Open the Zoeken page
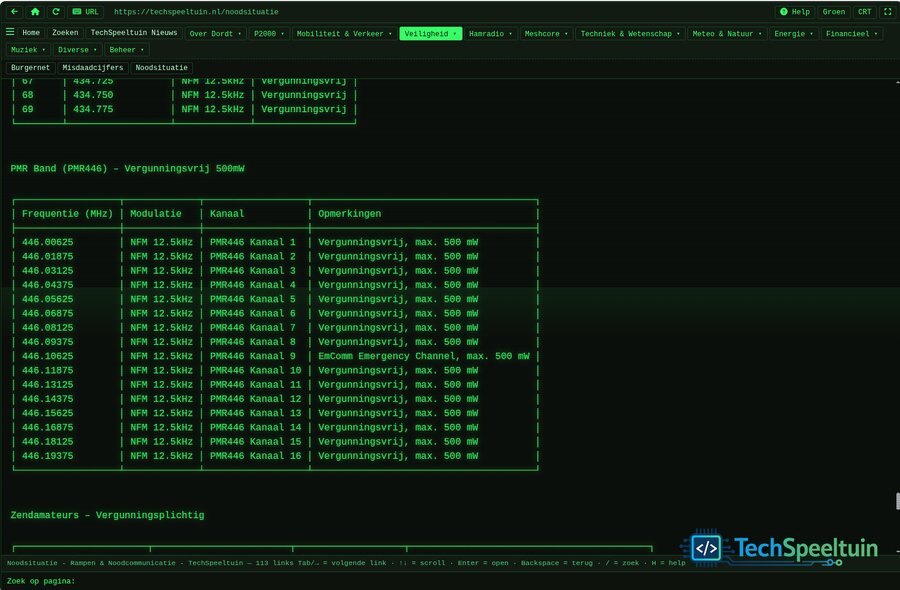The image size is (900, 590). coord(65,33)
